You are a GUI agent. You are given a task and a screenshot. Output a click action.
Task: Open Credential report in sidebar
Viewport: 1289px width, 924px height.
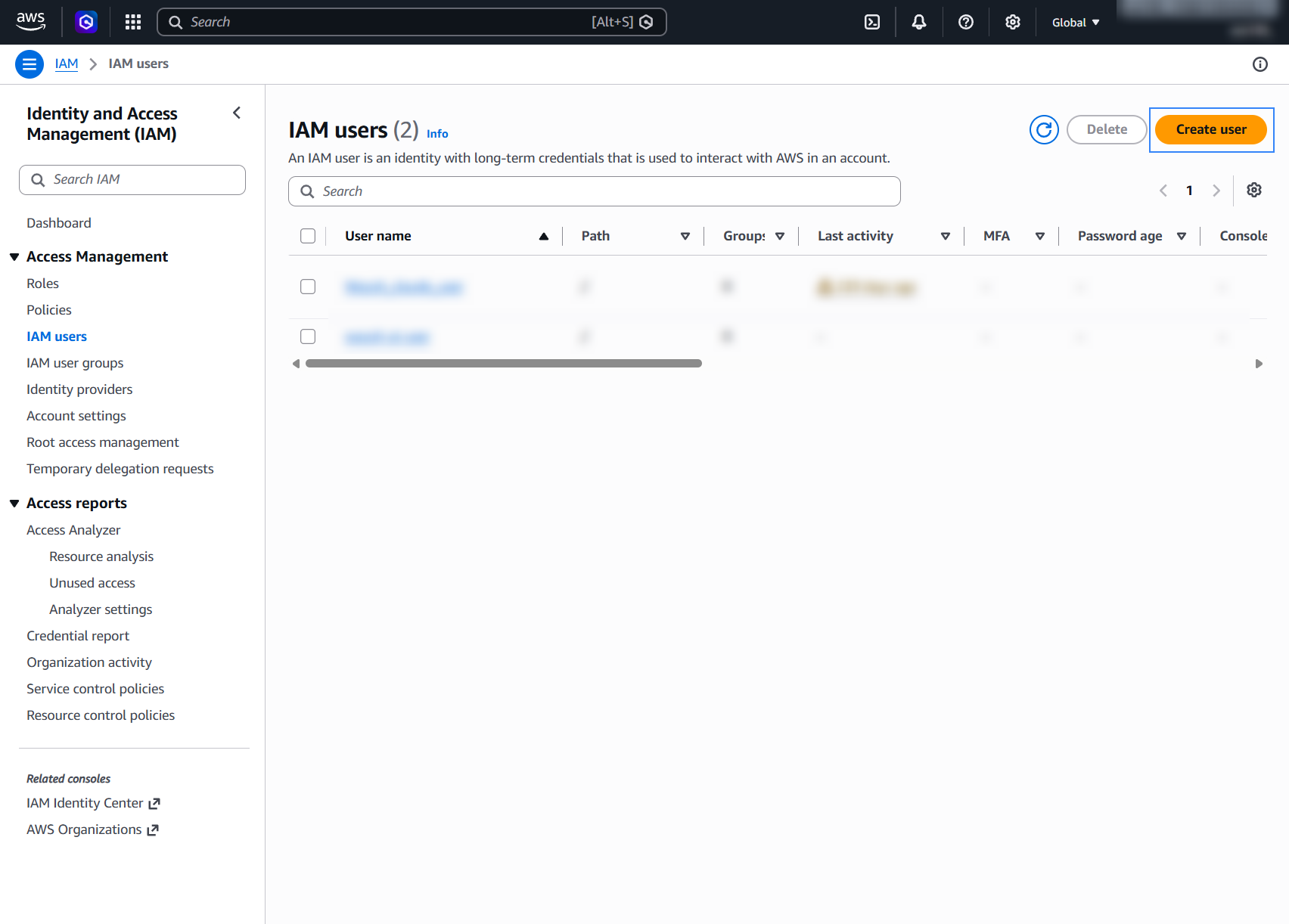tap(78, 636)
